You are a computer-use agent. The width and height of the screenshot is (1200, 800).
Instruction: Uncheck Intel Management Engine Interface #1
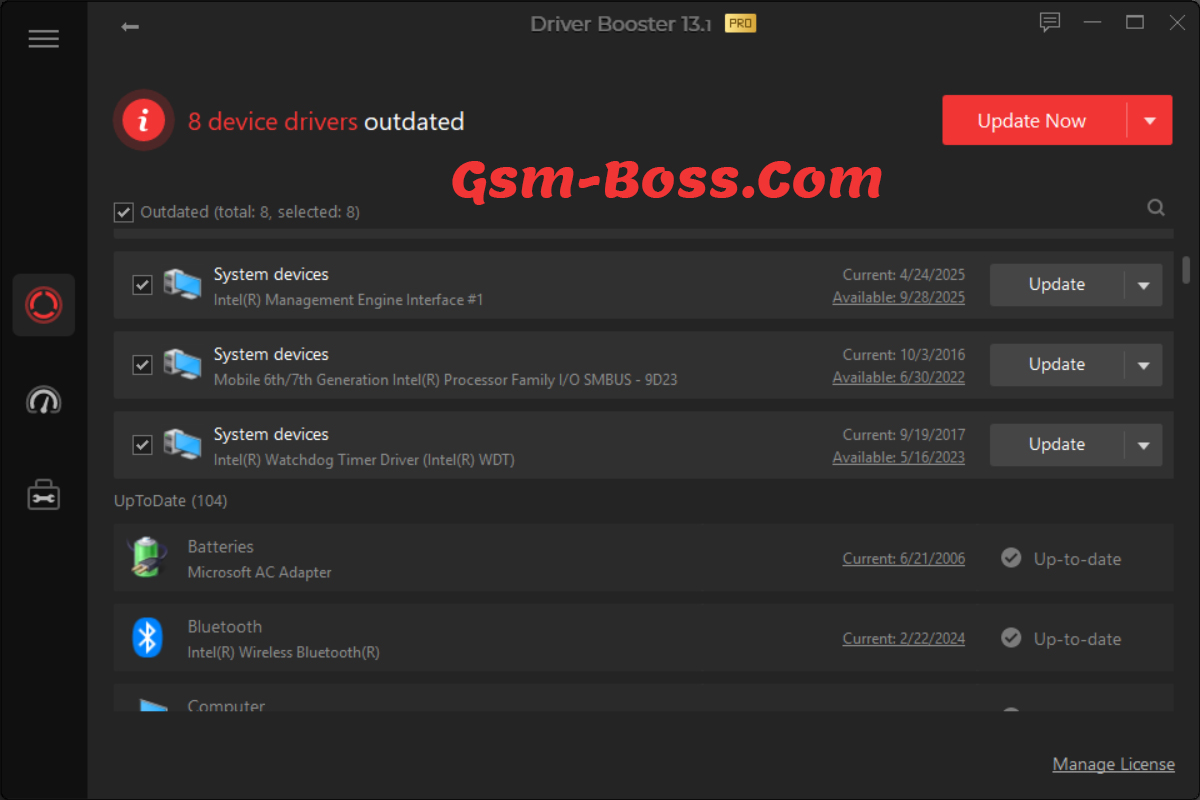click(142, 285)
